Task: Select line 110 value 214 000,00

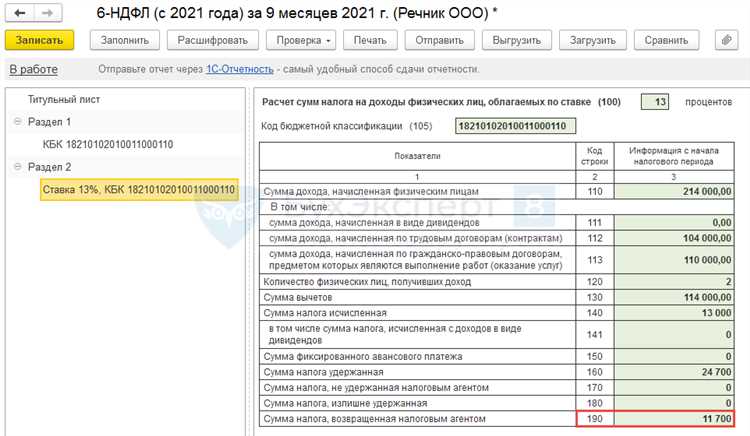Action: pos(674,191)
